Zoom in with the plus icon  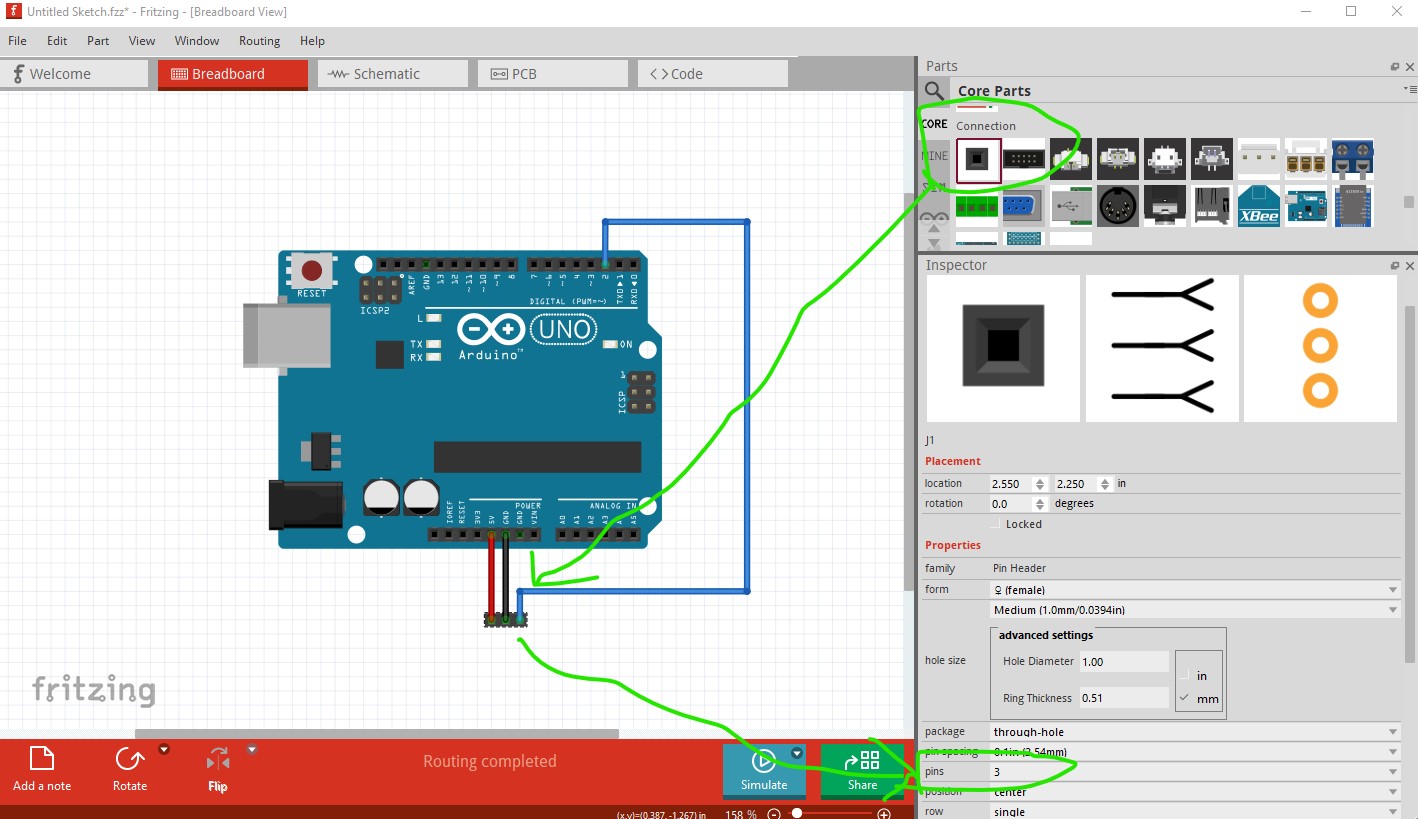[x=884, y=814]
